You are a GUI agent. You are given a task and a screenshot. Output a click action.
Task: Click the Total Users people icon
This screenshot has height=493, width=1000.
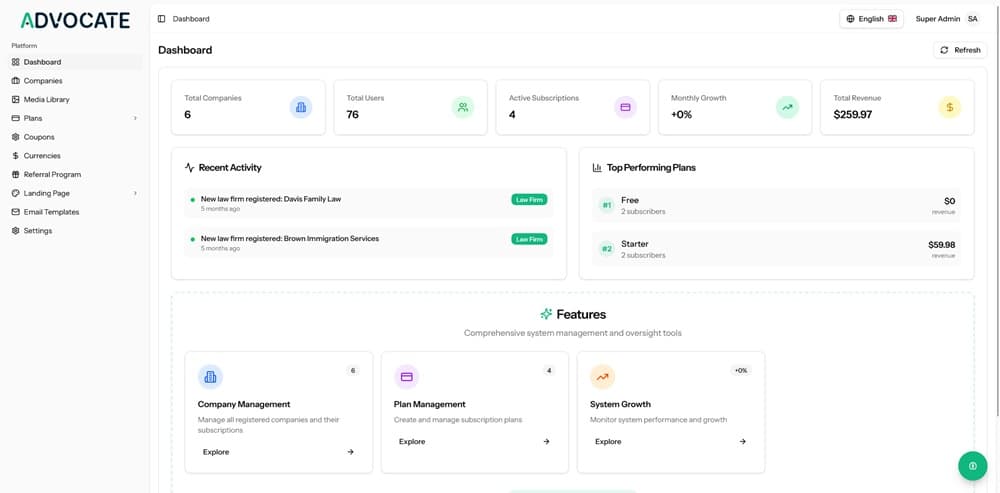pos(462,107)
